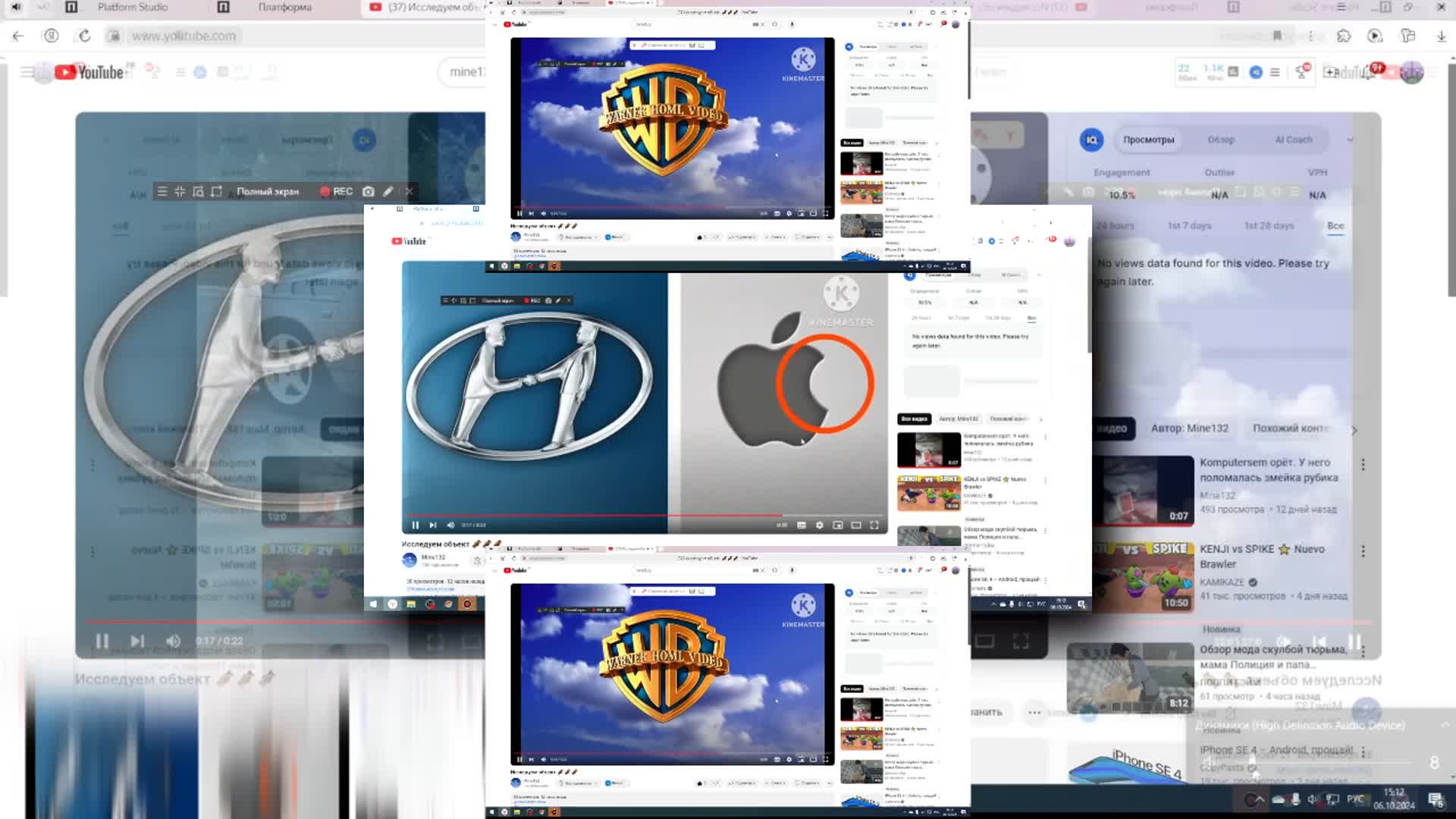The width and height of the screenshot is (1456, 819).
Task: Reload the page in the outer browser
Action: [84, 36]
